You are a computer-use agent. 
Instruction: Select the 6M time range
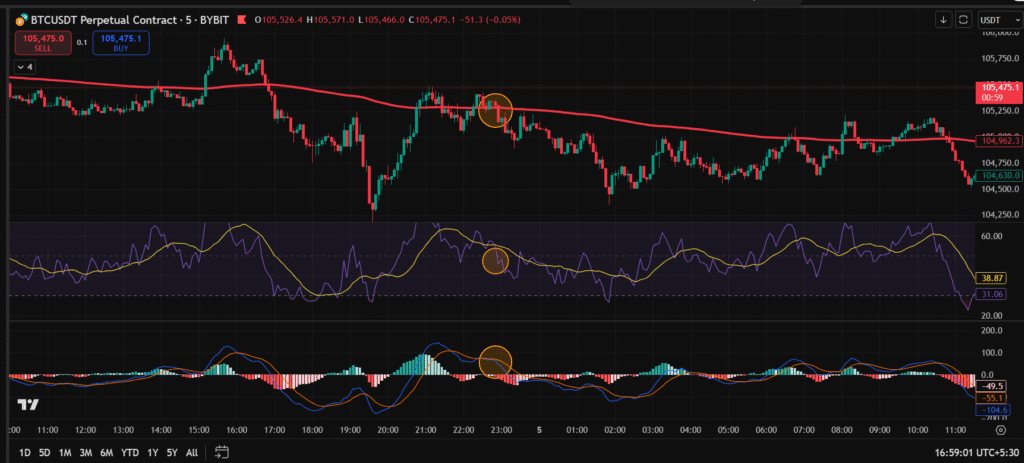(106, 453)
